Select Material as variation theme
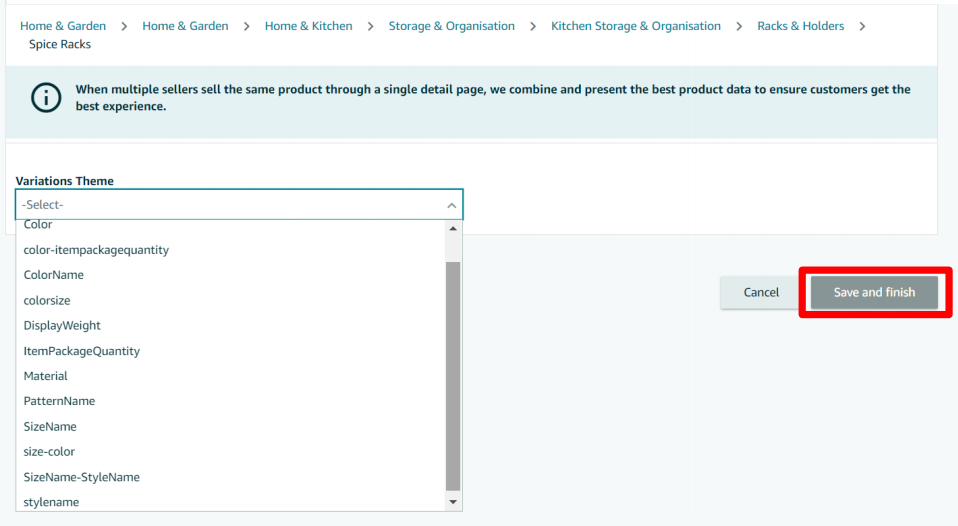 [46, 376]
